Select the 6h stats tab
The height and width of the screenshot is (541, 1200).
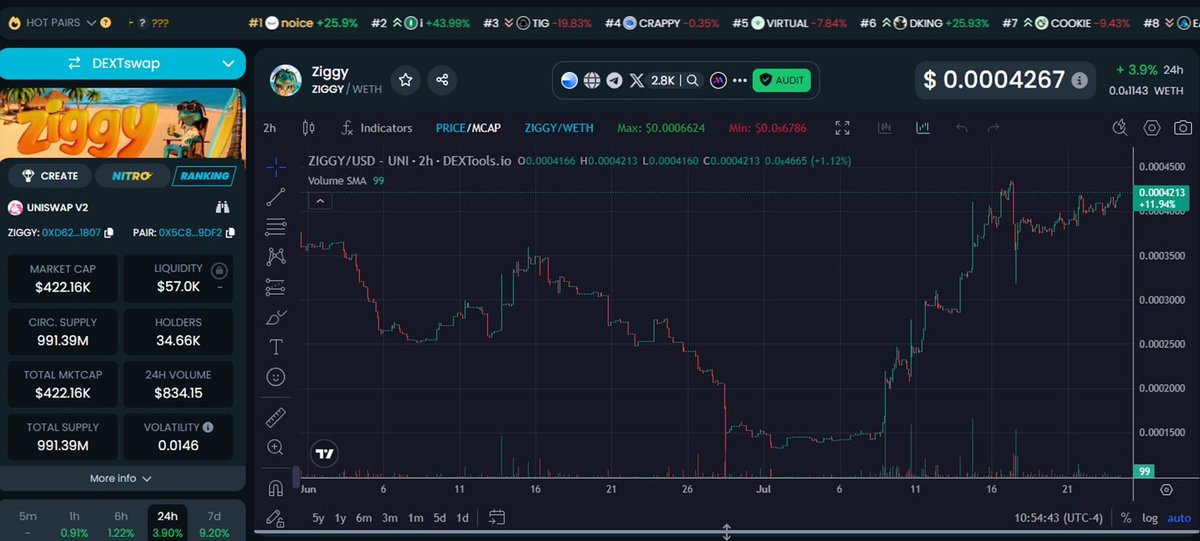(x=120, y=522)
